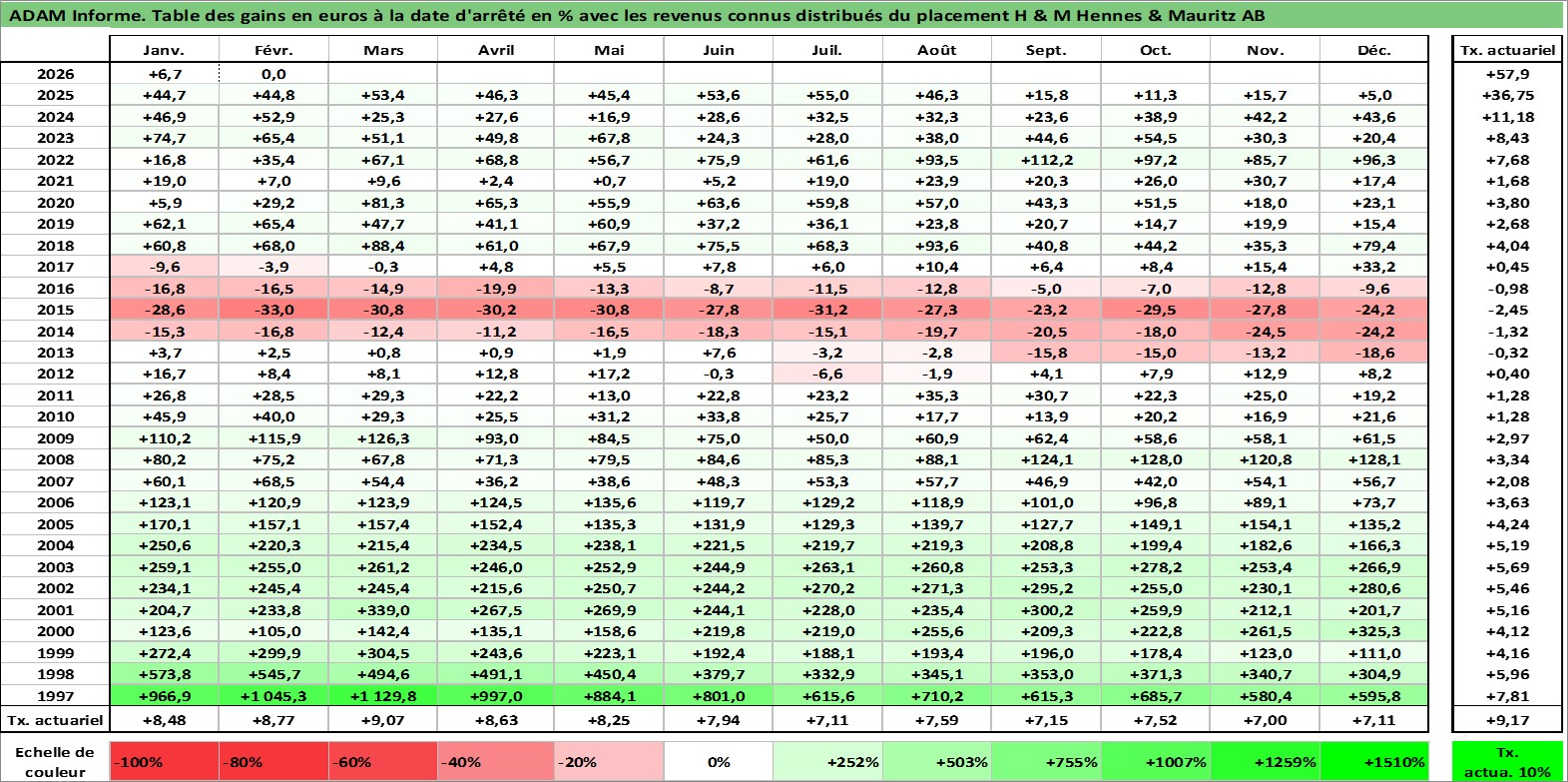Click the +6,7 cell in row 2026
The width and height of the screenshot is (1568, 782).
pos(164,74)
